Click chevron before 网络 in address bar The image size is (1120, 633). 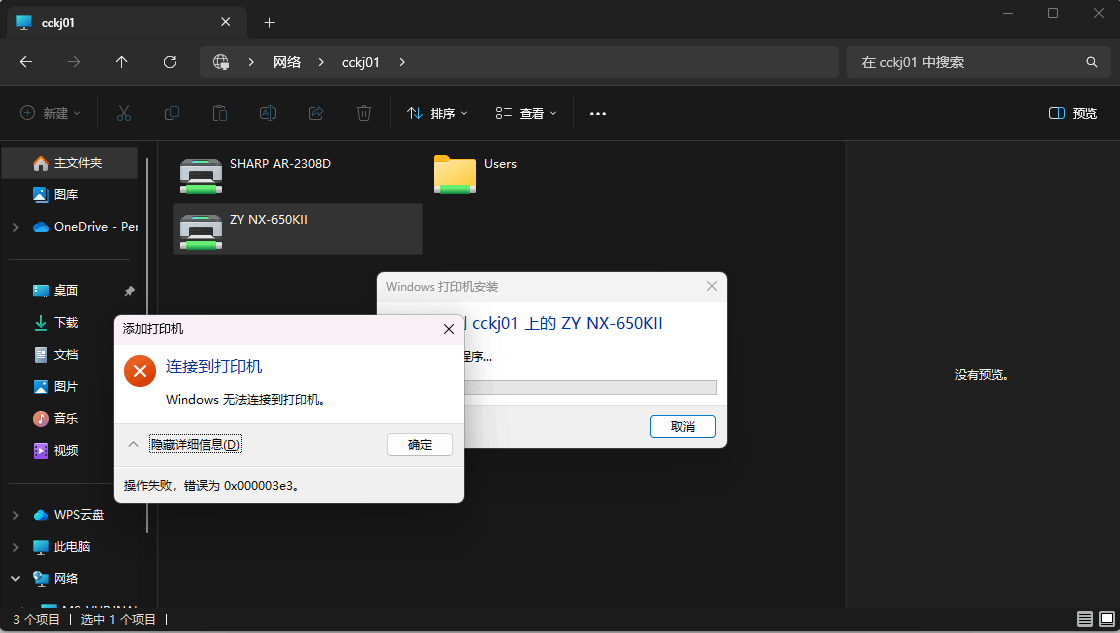(x=251, y=62)
